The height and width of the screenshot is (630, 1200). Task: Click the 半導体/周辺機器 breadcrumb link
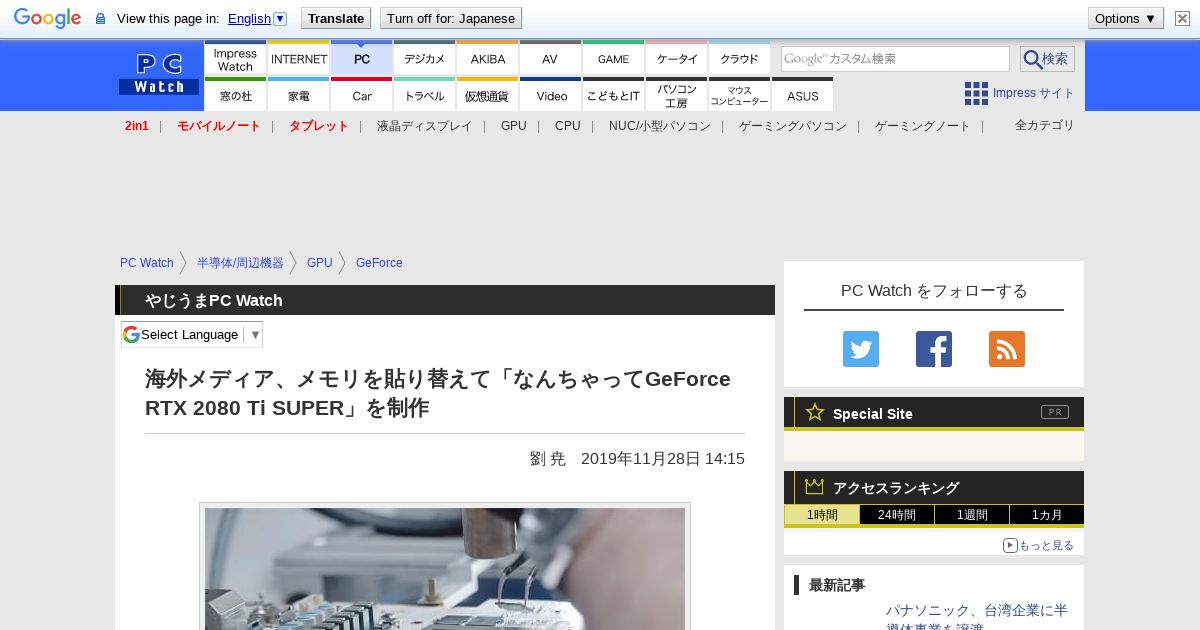click(240, 263)
